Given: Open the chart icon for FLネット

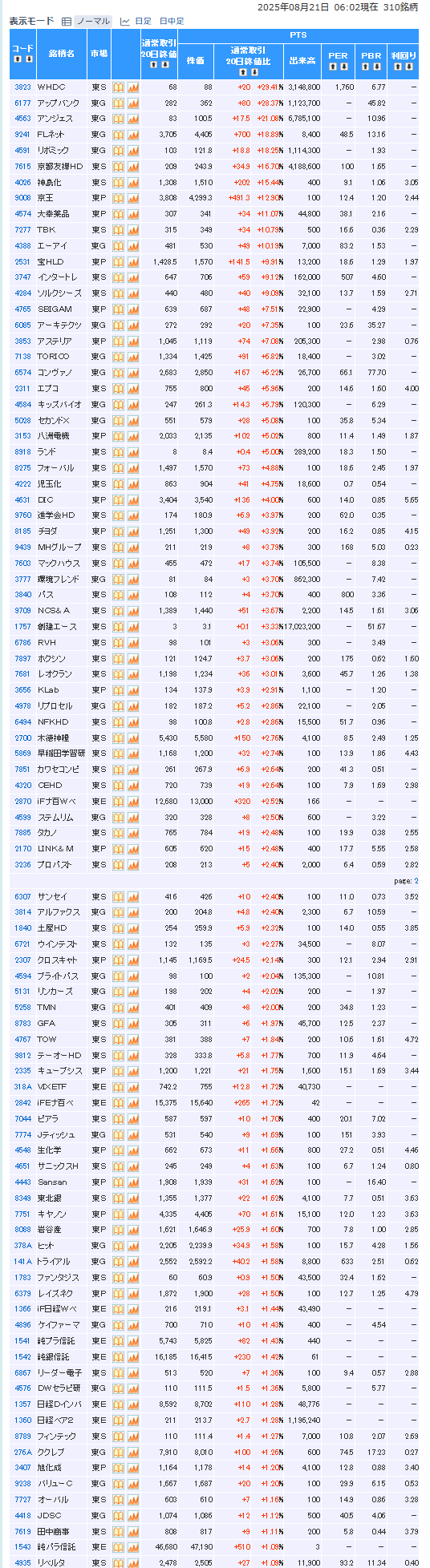Looking at the screenshot, I should (x=132, y=135).
